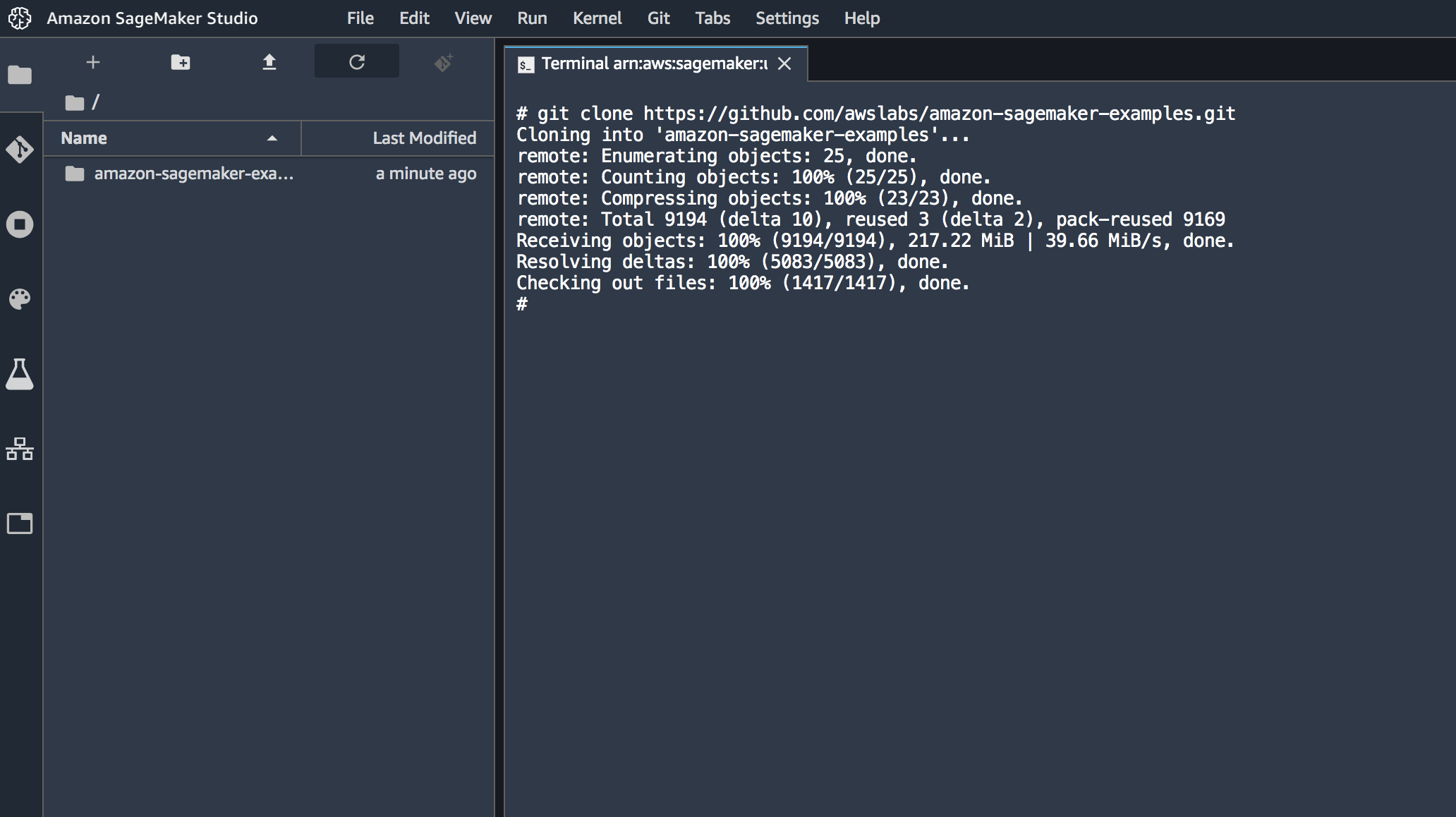
Task: Click the Last Modified column header
Action: coord(424,138)
